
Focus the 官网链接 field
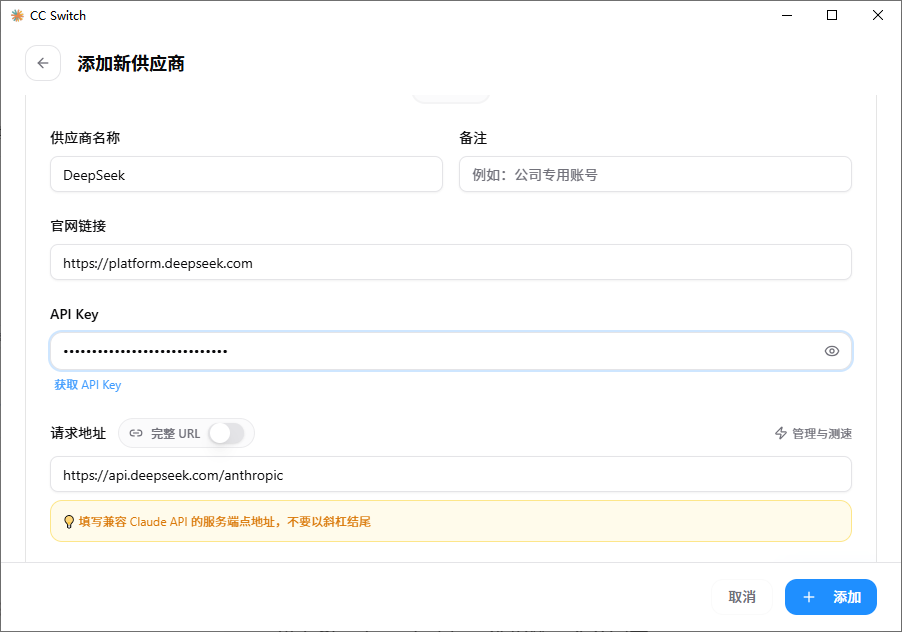450,262
